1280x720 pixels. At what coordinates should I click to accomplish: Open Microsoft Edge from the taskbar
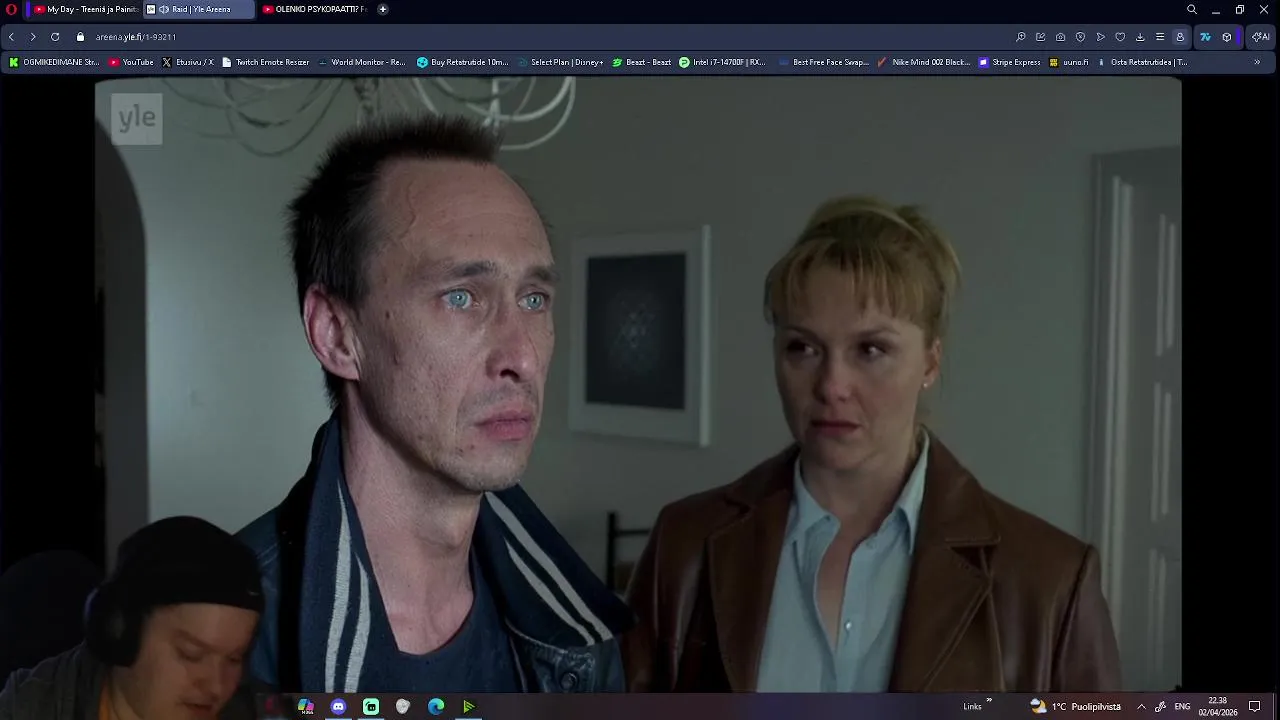pos(436,706)
